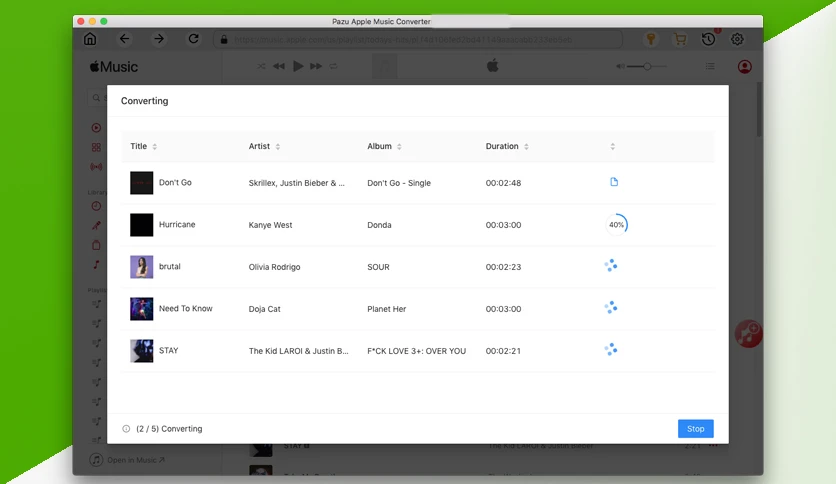Screen dimensions: 836x484
Task: Select the "00:02:48" duration cell
Action: pyautogui.click(x=503, y=183)
